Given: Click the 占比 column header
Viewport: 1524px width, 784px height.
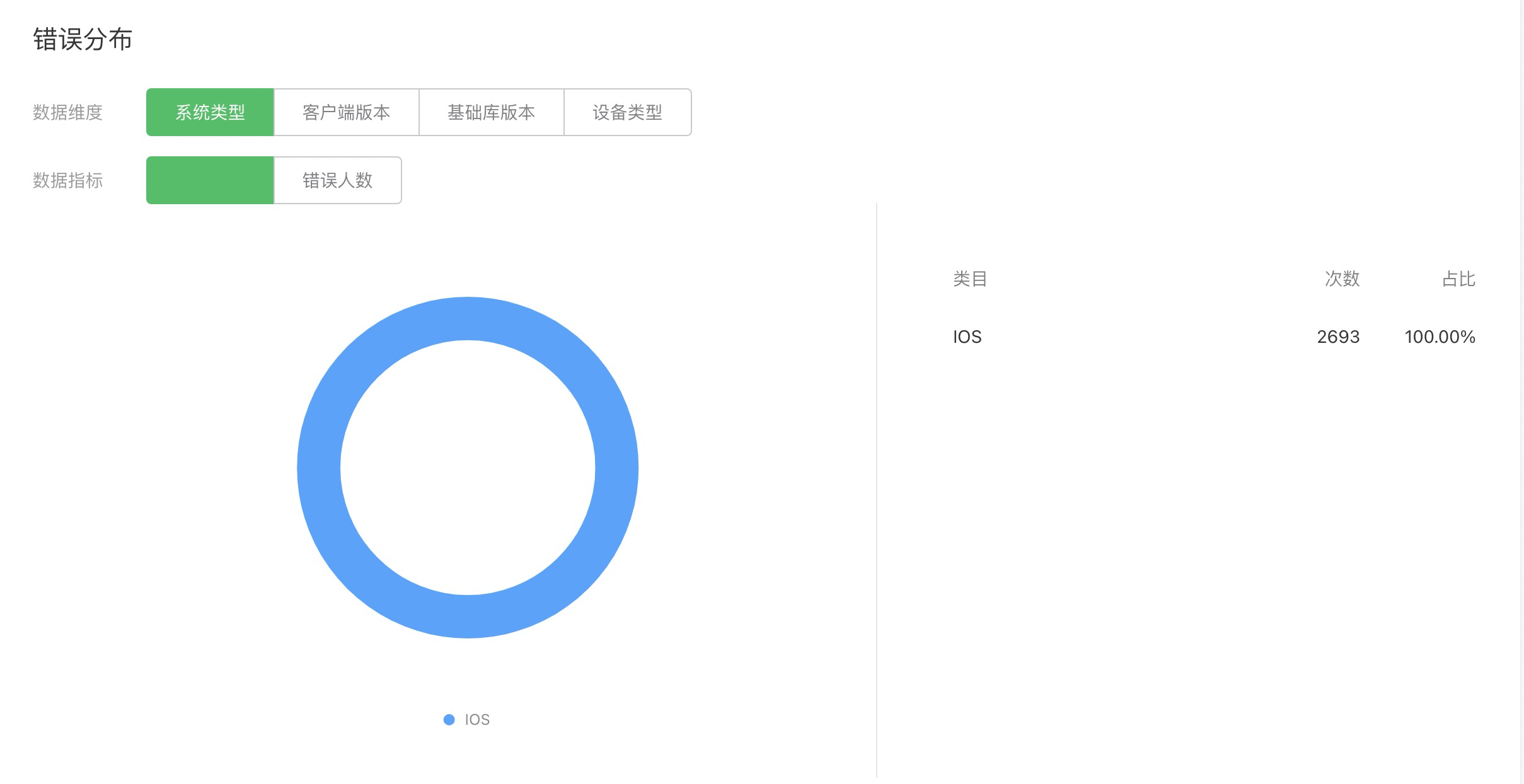Looking at the screenshot, I should point(1458,279).
